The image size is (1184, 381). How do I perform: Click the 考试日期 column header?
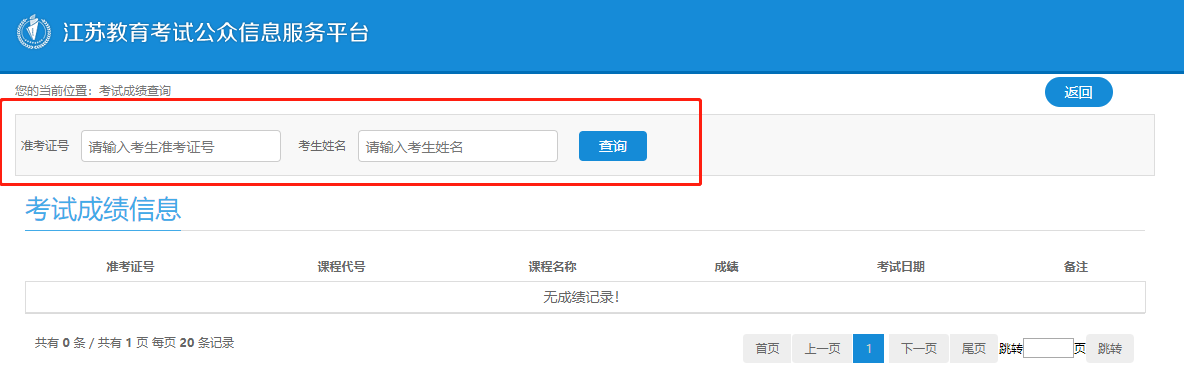[x=900, y=267]
